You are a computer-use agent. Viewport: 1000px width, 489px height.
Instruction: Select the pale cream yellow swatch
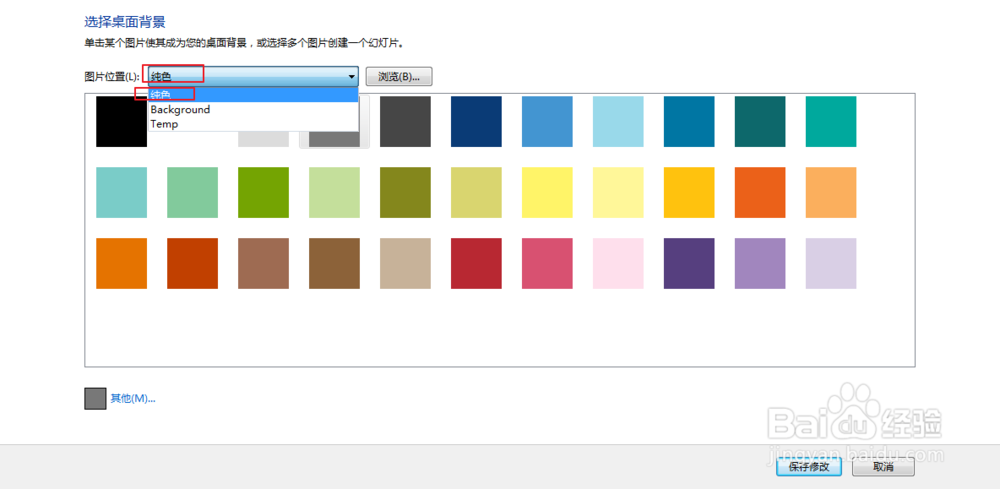(618, 193)
